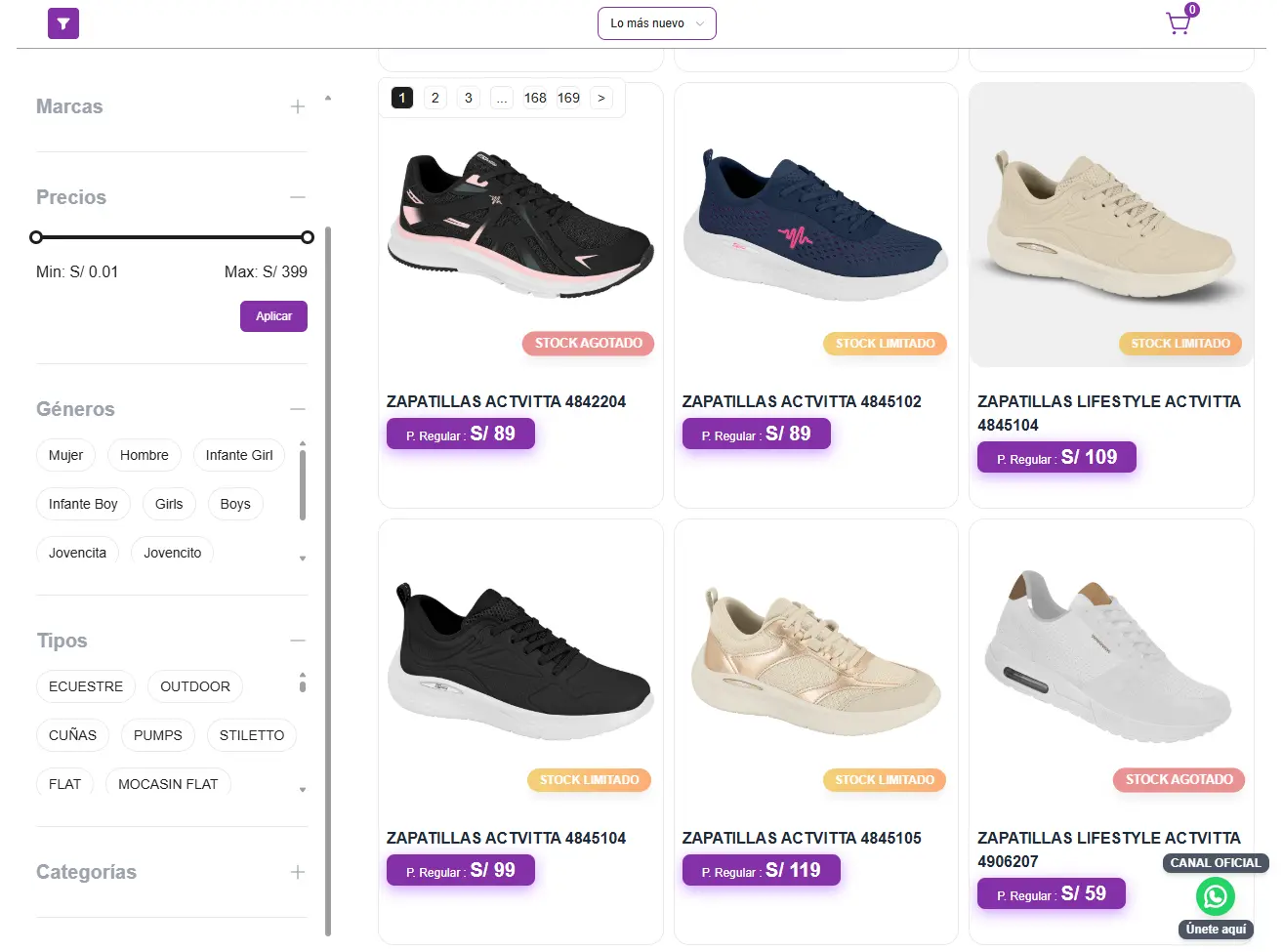Expand the Marcas section
This screenshot has width=1283, height=952.
point(297,106)
